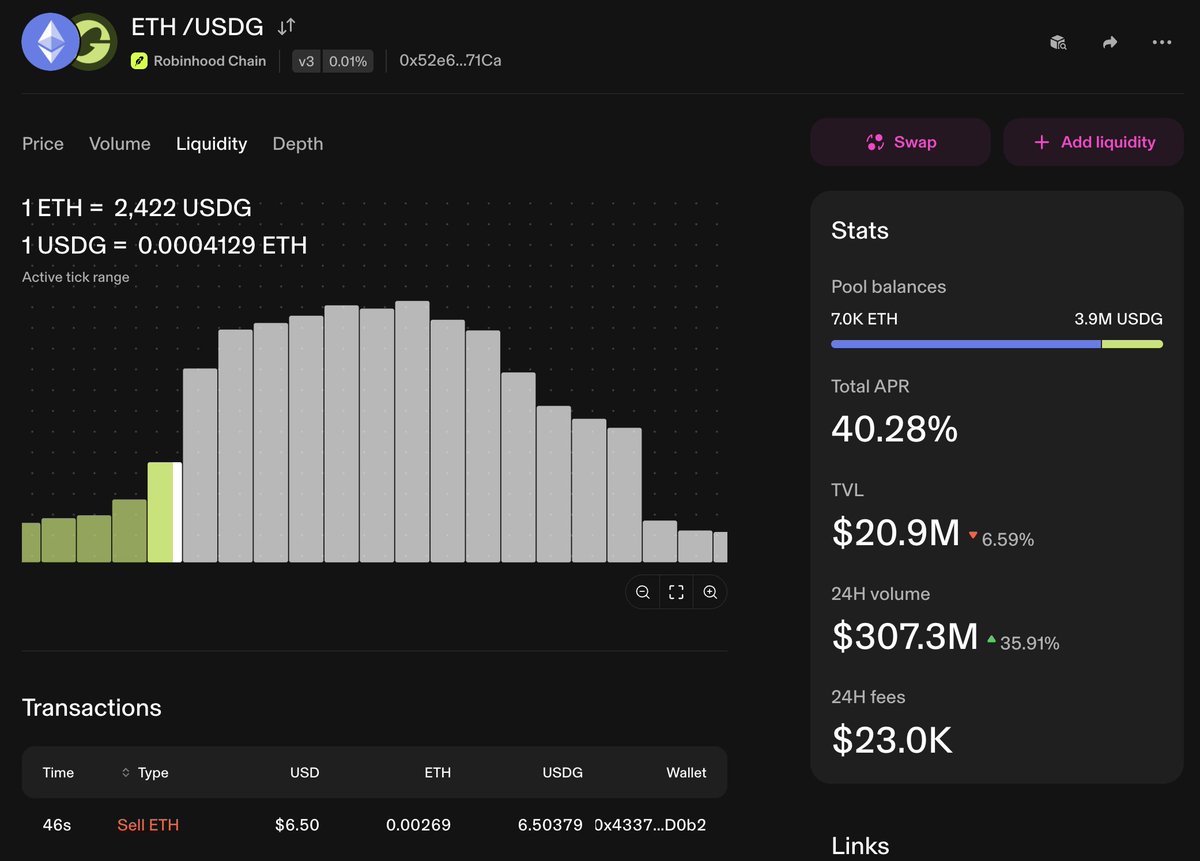The width and height of the screenshot is (1200, 861).
Task: Click the sort arrows beside Type column
Action: (x=126, y=773)
